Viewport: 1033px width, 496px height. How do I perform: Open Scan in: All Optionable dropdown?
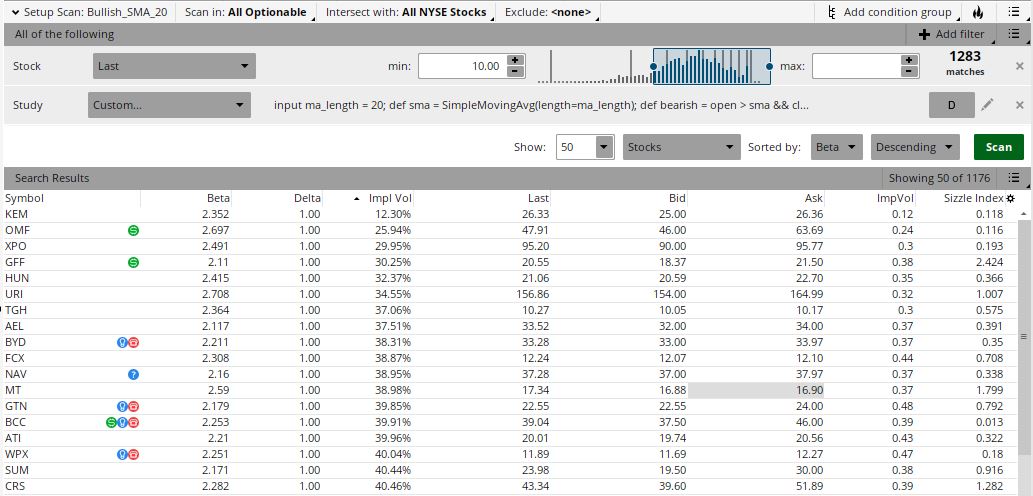click(246, 12)
